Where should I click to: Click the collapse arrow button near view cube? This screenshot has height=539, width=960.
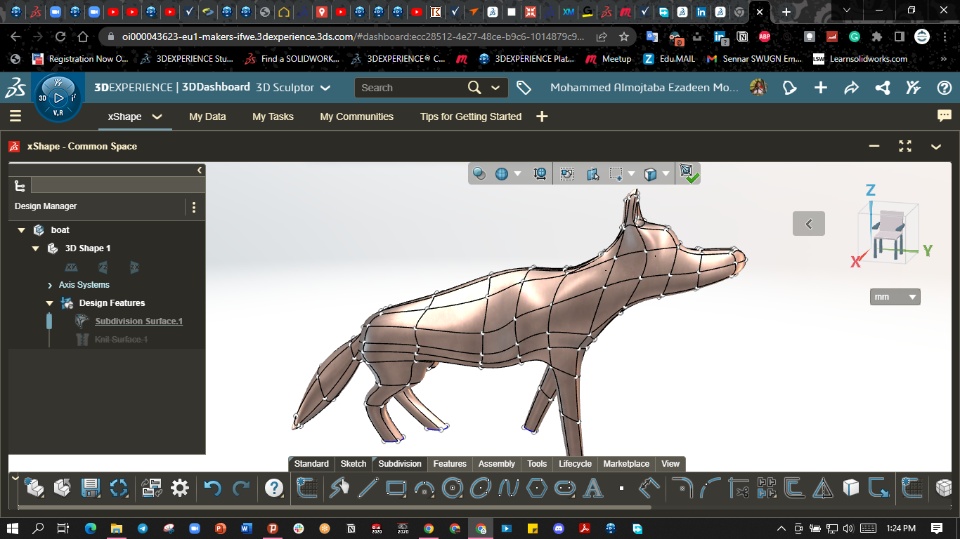point(808,224)
